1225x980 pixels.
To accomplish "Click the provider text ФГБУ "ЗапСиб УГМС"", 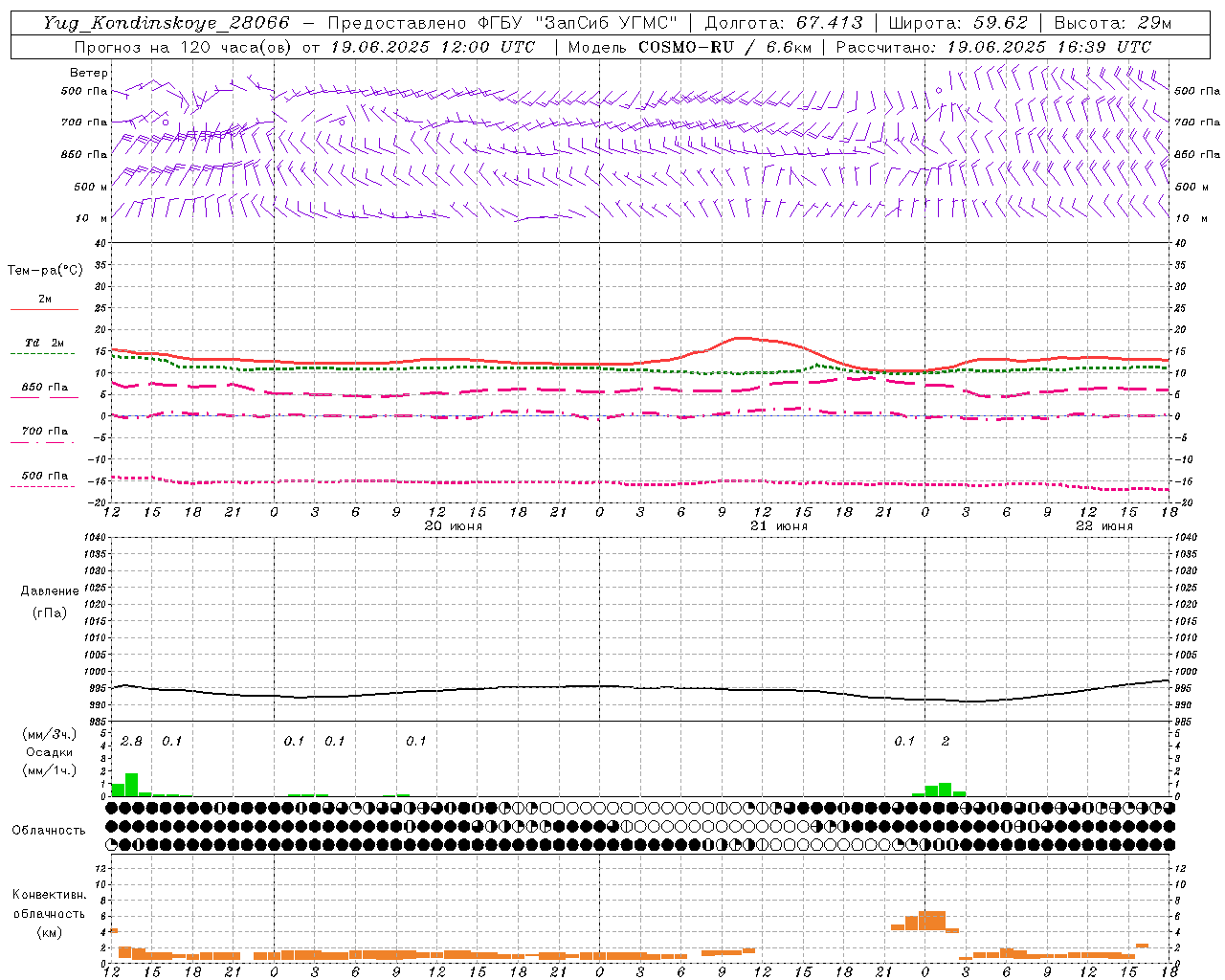I will tap(576, 23).
